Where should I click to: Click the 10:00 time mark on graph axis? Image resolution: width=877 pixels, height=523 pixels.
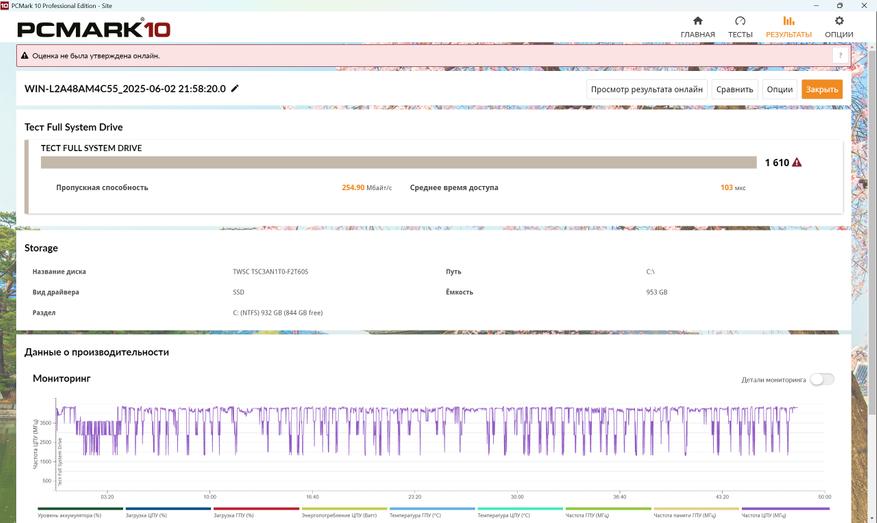coord(209,497)
